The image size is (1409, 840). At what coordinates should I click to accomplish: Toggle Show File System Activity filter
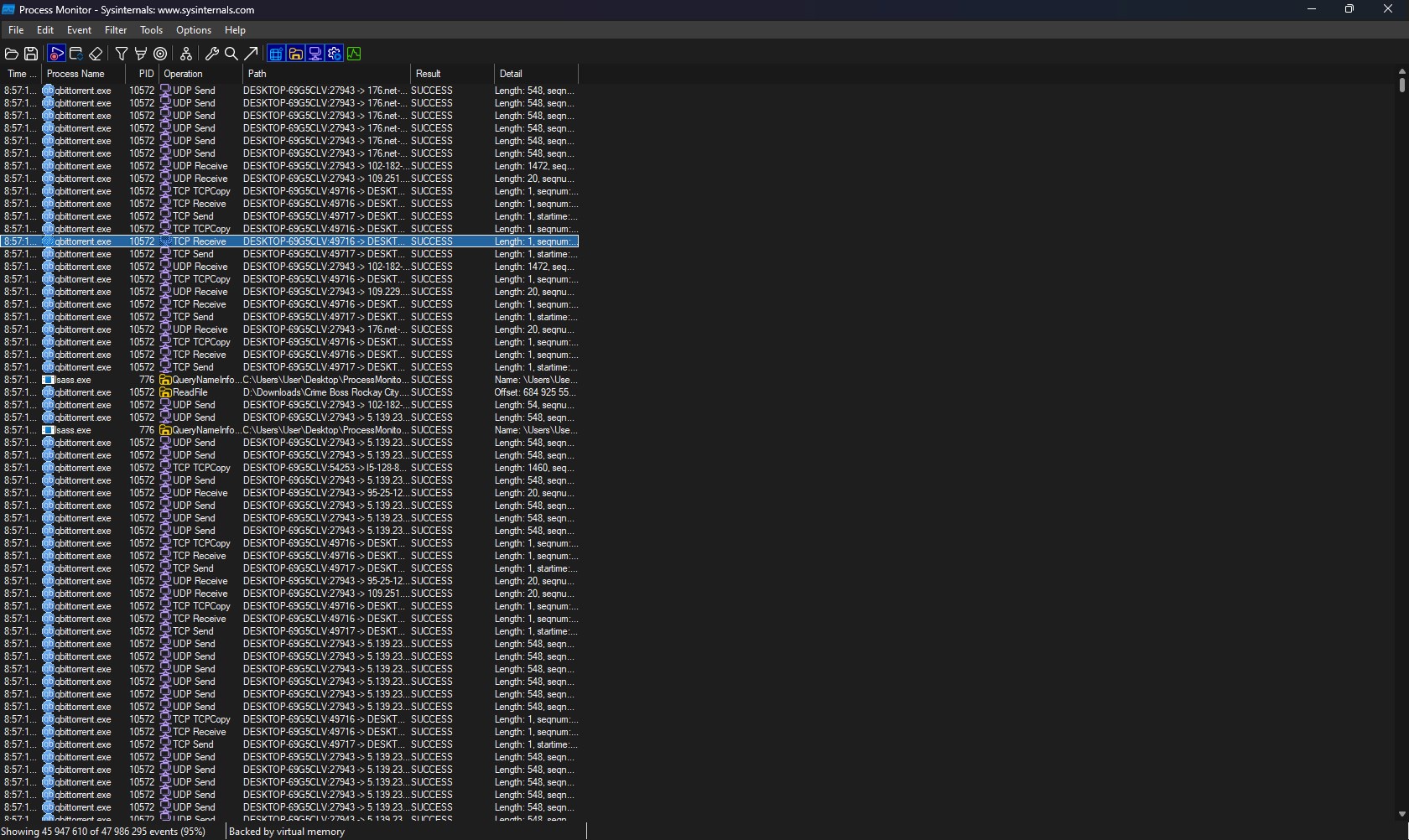pos(295,54)
